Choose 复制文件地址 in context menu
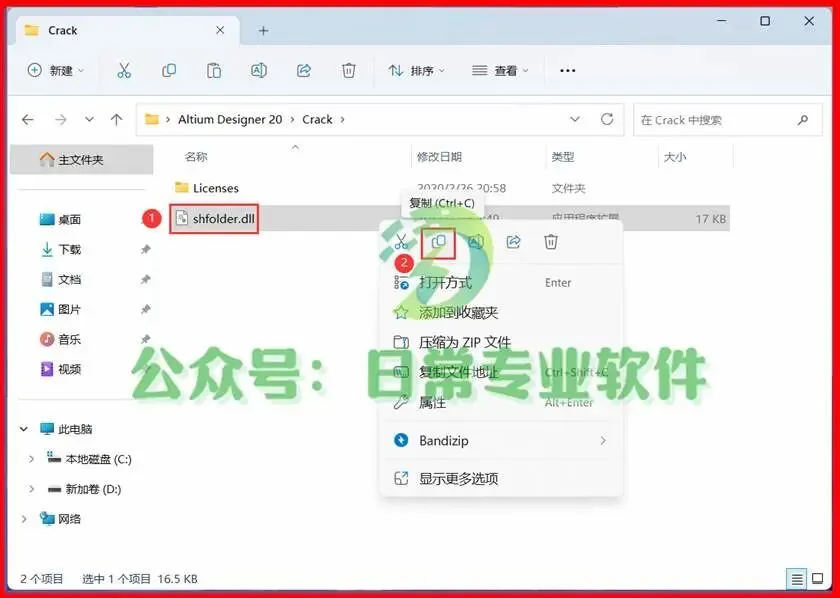Image resolution: width=840 pixels, height=598 pixels. click(x=501, y=372)
